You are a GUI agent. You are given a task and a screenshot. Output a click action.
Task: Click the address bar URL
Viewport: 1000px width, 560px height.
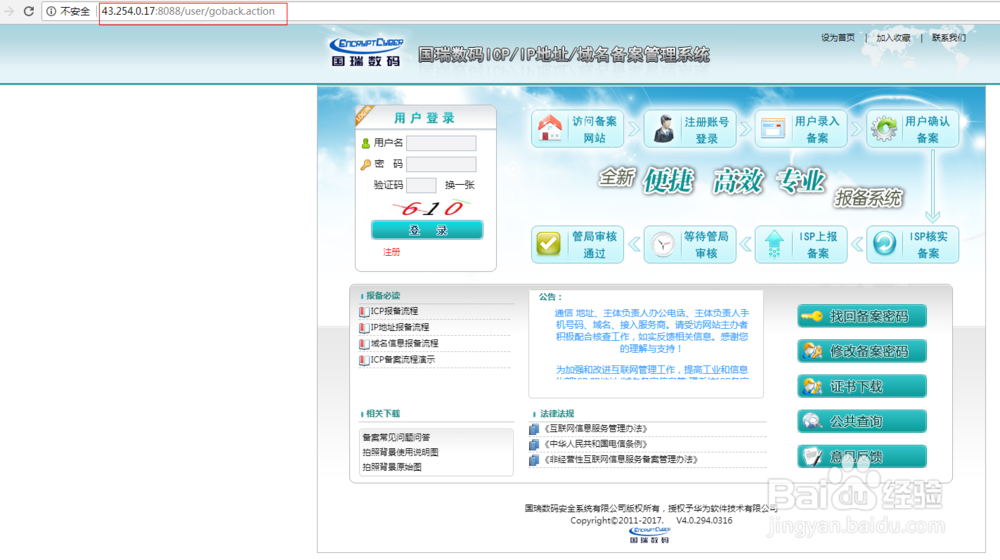pyautogui.click(x=188, y=11)
